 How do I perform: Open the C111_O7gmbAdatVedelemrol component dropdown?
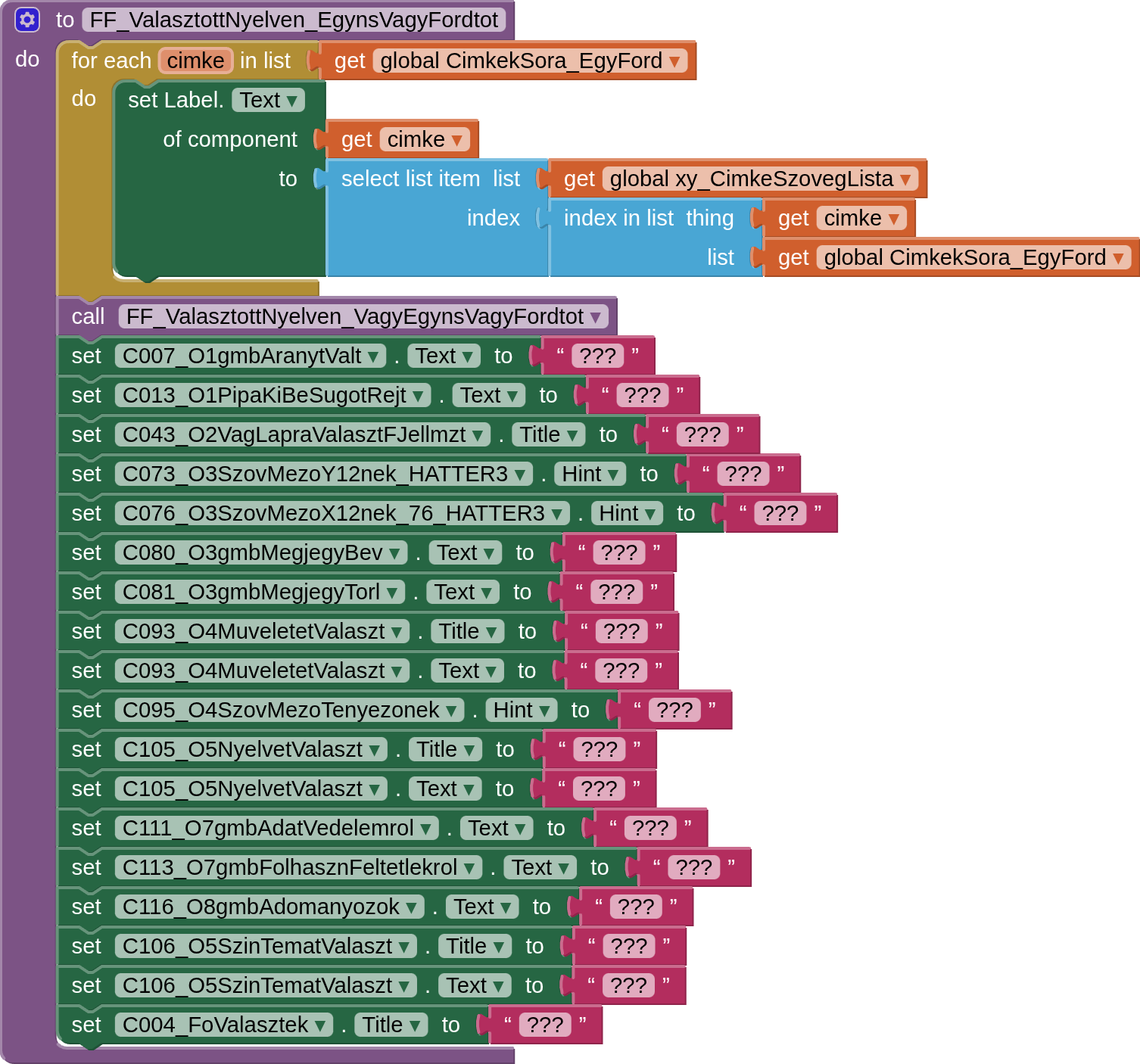(426, 829)
